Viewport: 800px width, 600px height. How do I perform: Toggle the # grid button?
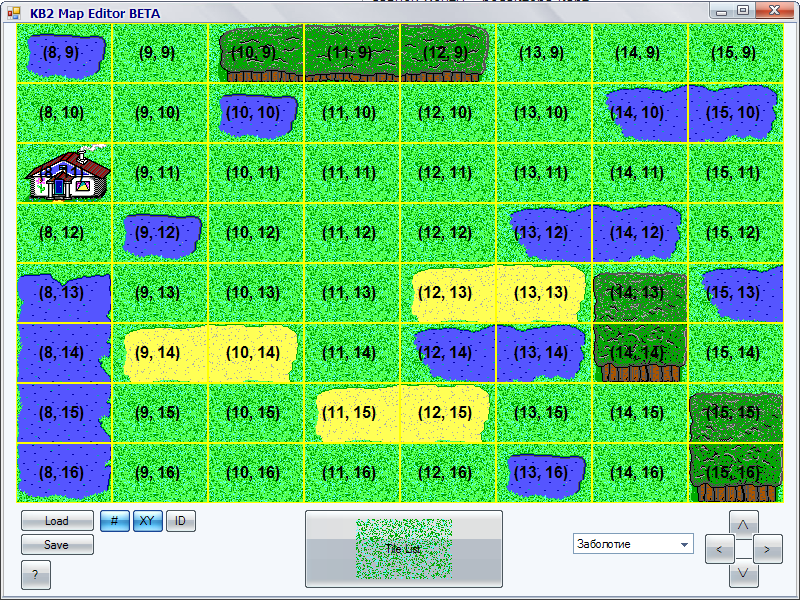114,521
